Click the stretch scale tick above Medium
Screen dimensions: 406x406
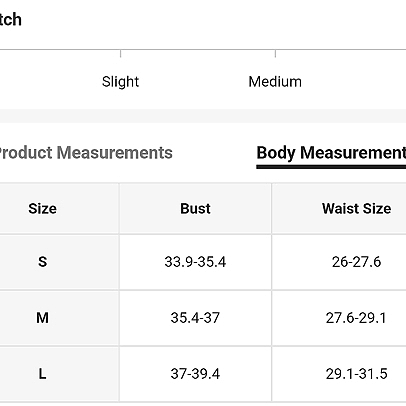(x=275, y=54)
